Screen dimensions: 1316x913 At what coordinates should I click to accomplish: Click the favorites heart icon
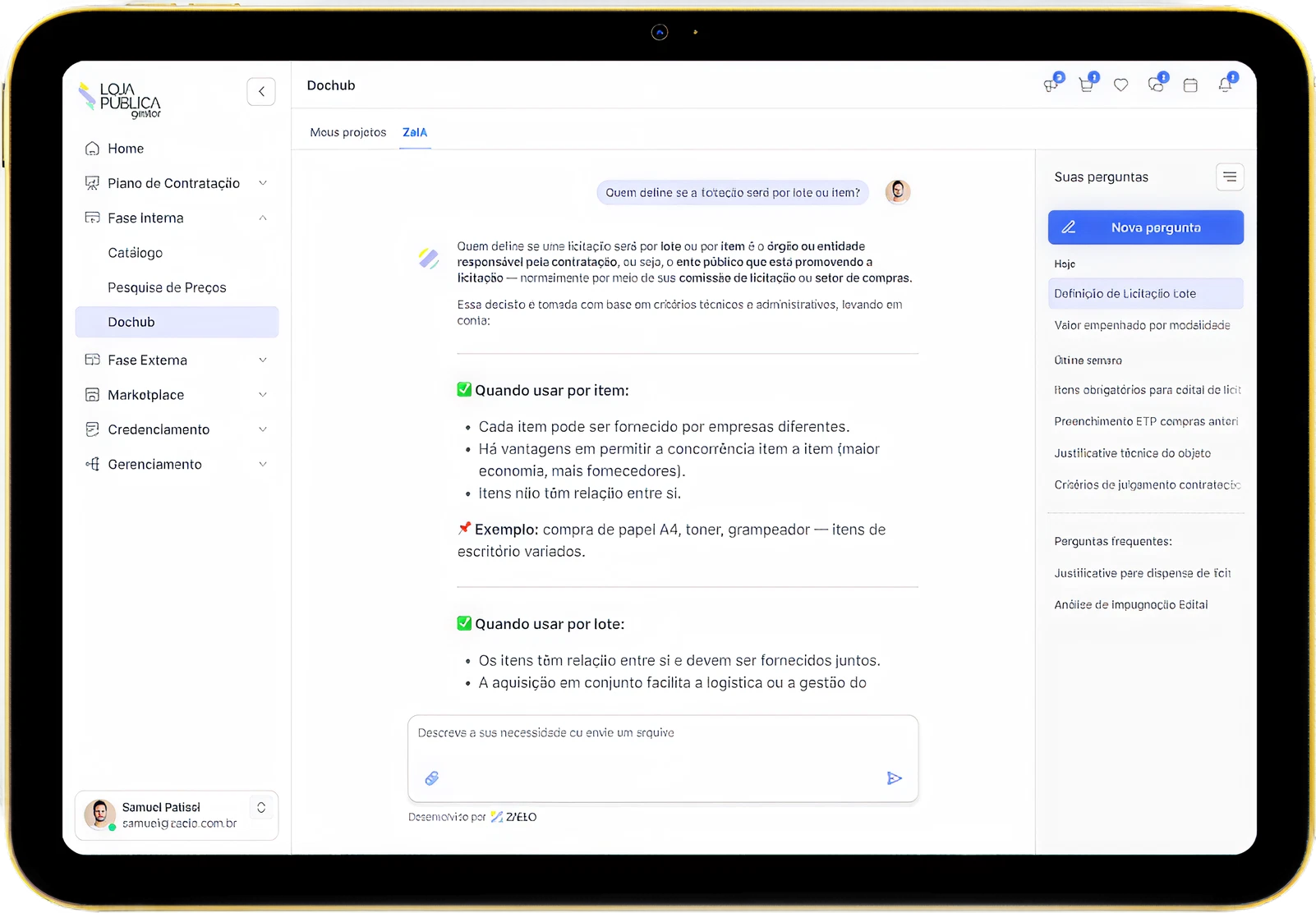click(1120, 85)
